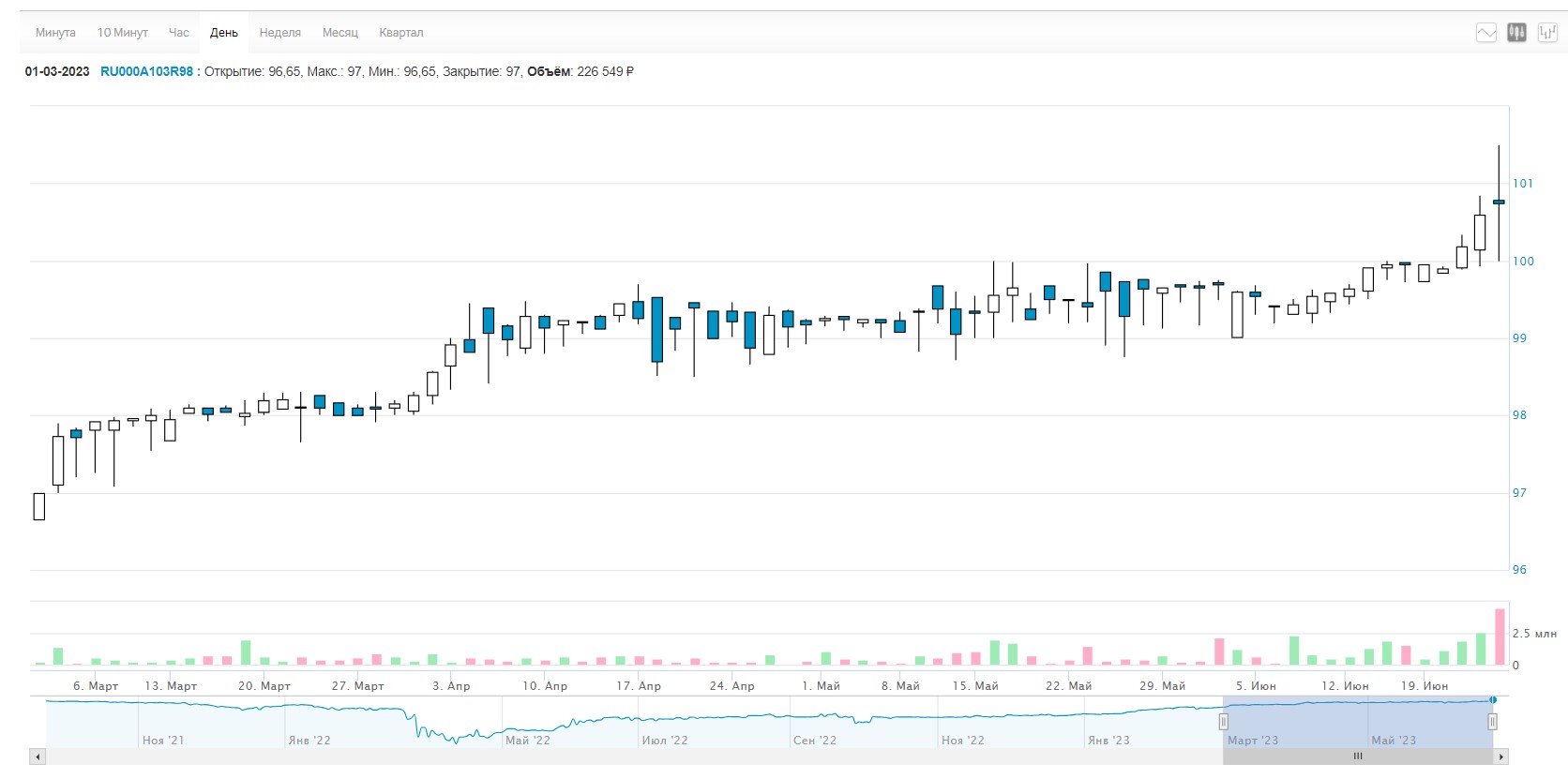Click the 101 price axis label
This screenshot has width=1568, height=779.
(1523, 184)
